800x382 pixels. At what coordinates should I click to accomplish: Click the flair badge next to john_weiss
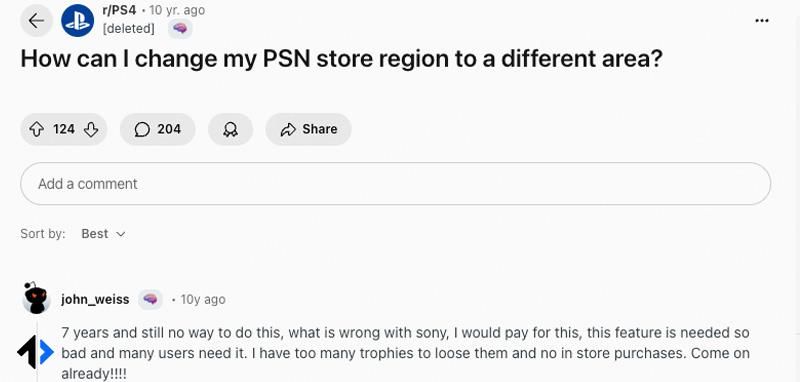[x=150, y=299]
